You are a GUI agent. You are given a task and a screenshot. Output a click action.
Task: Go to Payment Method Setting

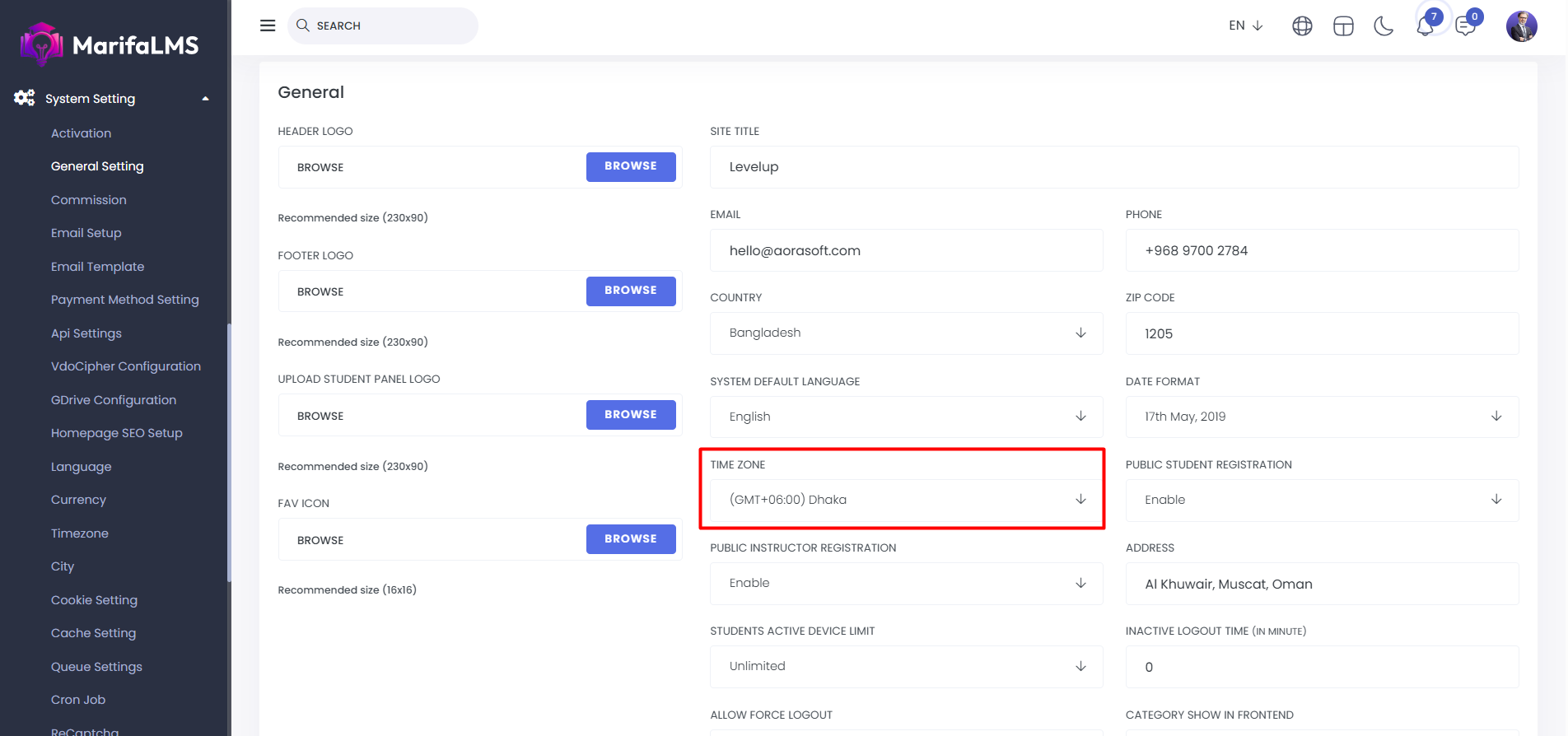pos(125,300)
